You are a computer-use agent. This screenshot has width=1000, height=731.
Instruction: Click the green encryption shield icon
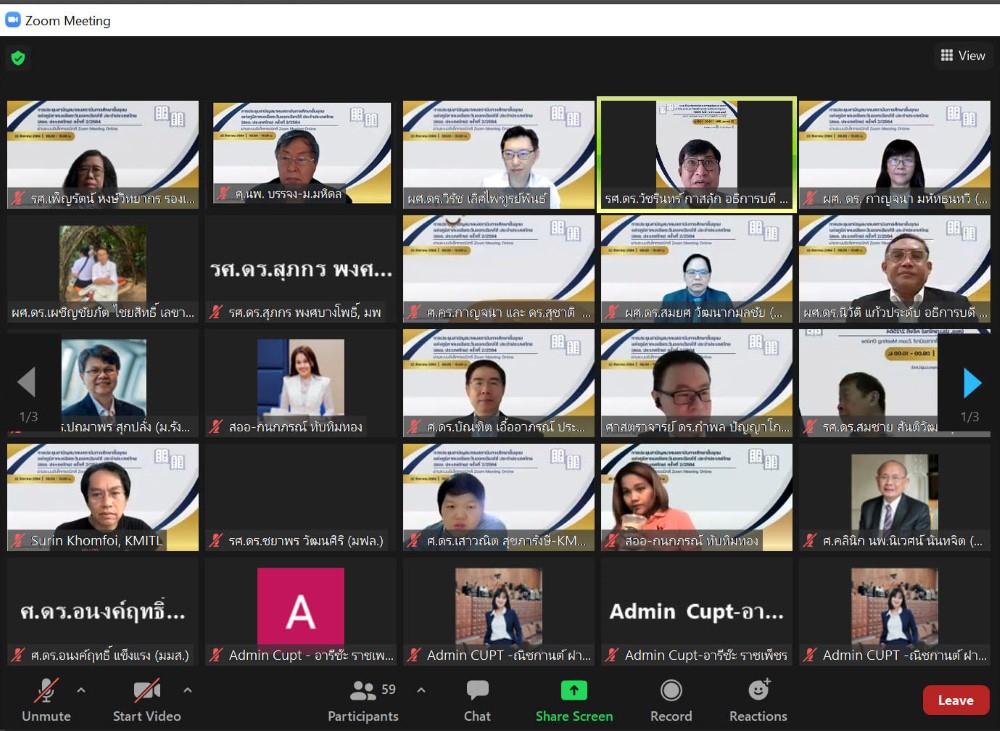18,58
